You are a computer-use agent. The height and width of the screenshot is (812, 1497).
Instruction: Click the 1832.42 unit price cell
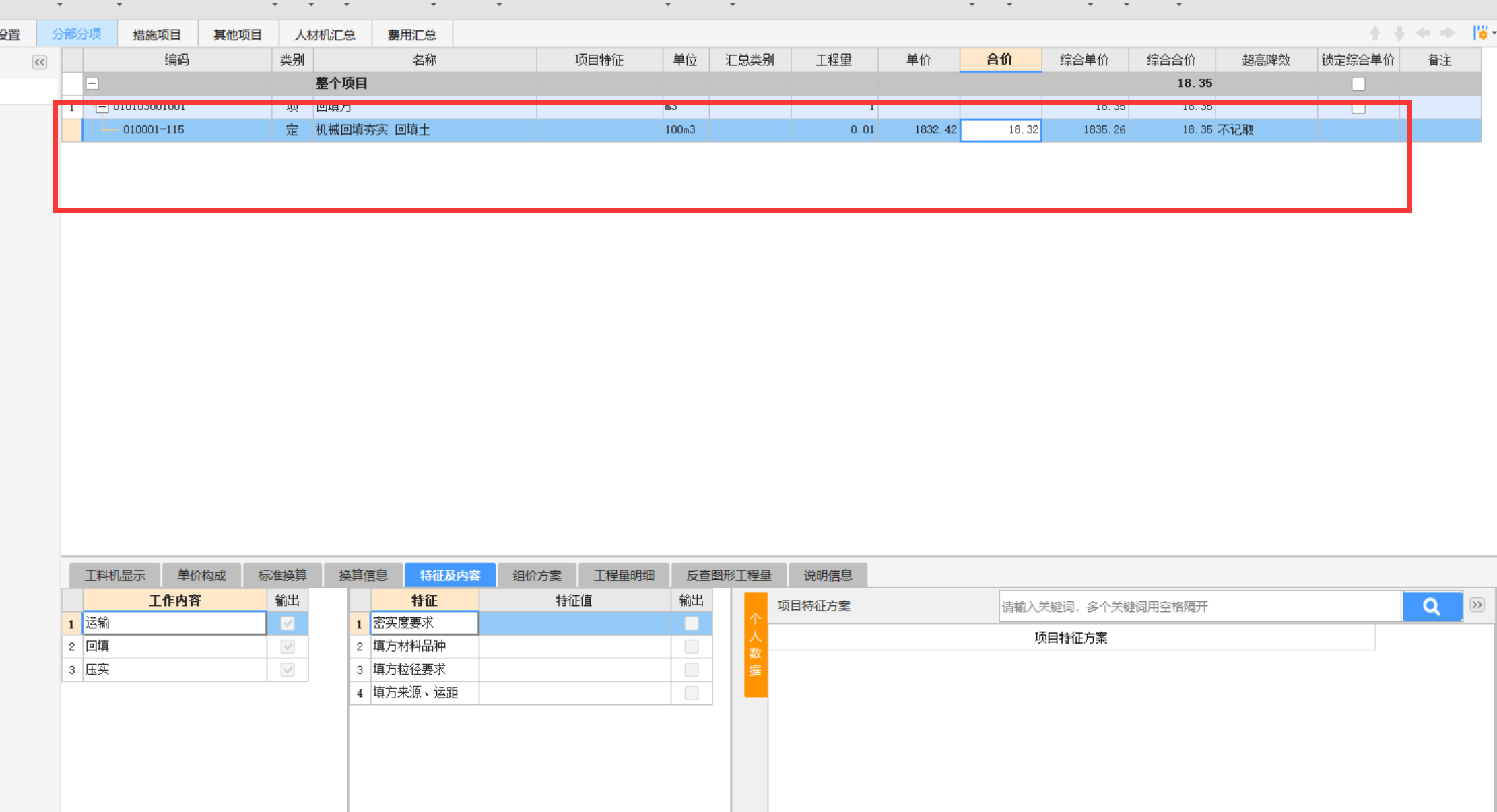click(x=919, y=130)
